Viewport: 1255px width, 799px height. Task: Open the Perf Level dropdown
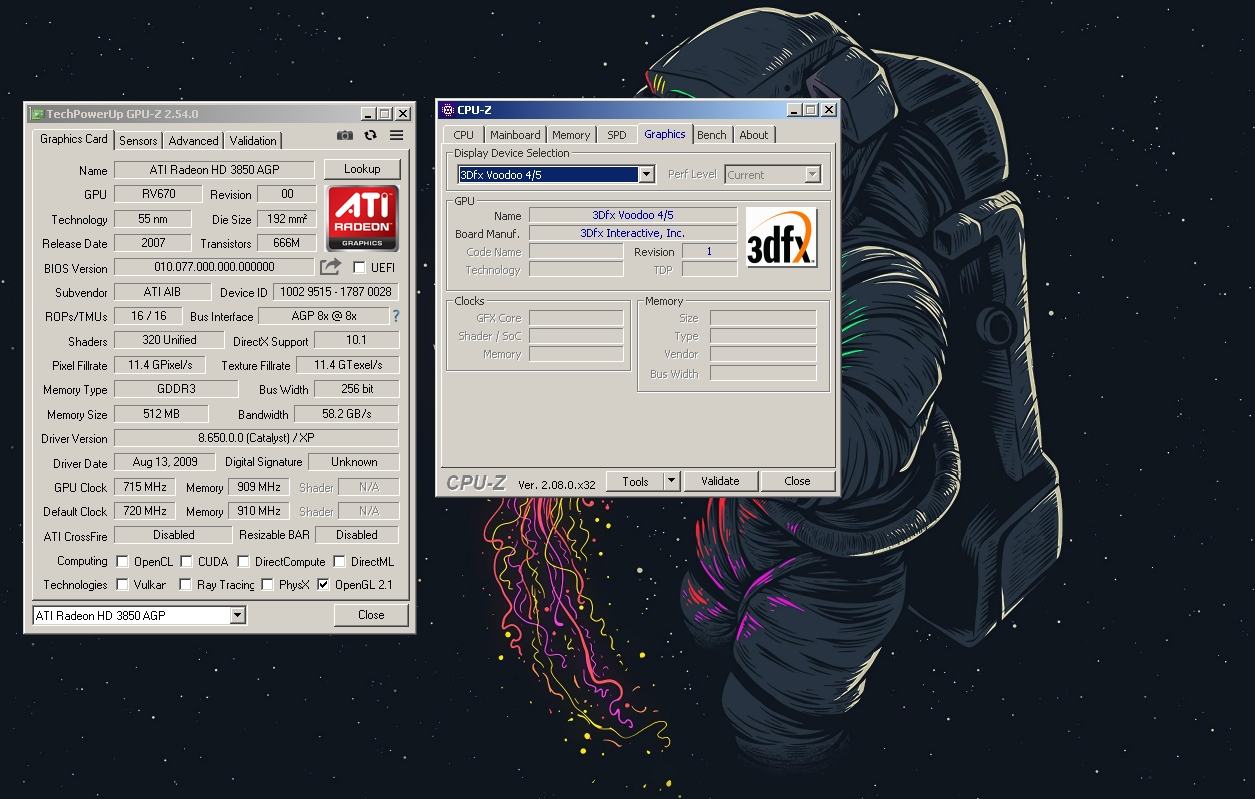[x=812, y=175]
